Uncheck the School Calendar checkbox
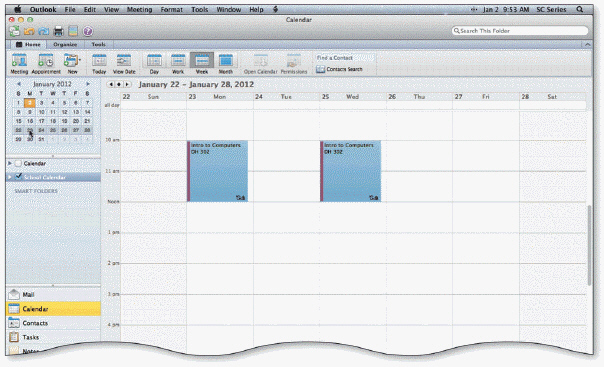Screen dimensions: 604x367 [x=18, y=177]
